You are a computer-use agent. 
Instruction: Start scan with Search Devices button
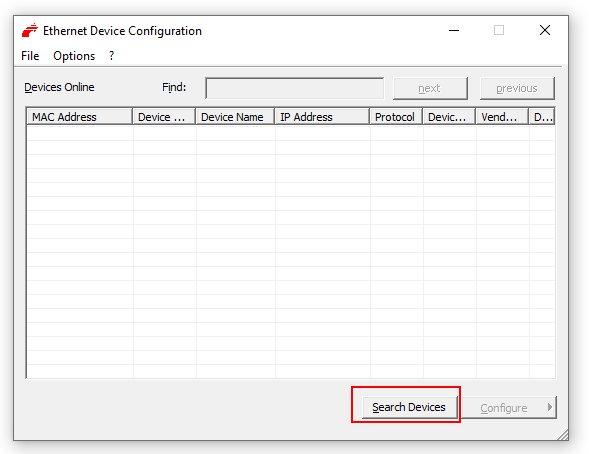pos(409,407)
